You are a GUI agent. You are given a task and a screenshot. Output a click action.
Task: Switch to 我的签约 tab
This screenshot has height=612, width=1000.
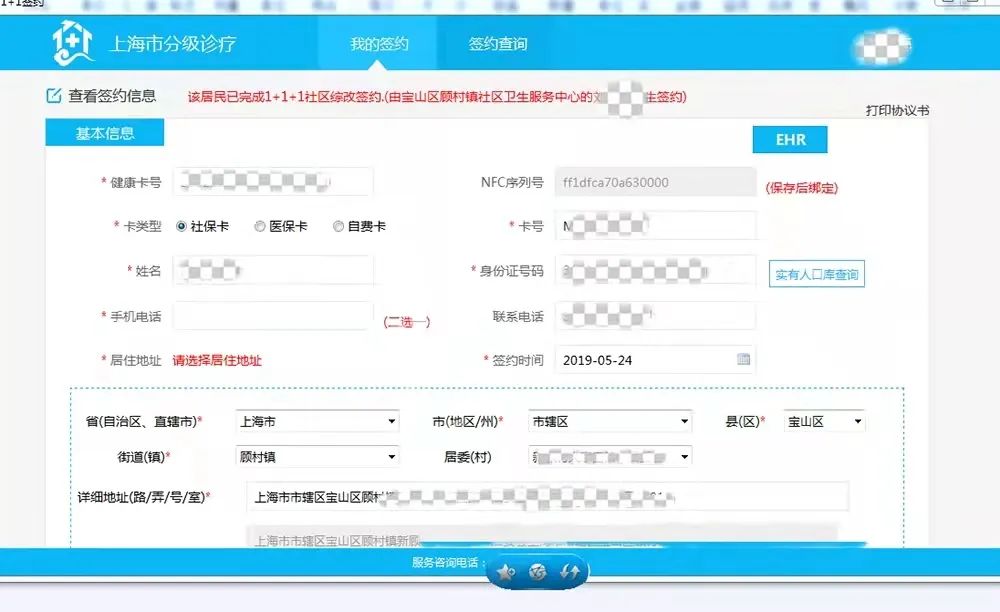click(x=379, y=43)
